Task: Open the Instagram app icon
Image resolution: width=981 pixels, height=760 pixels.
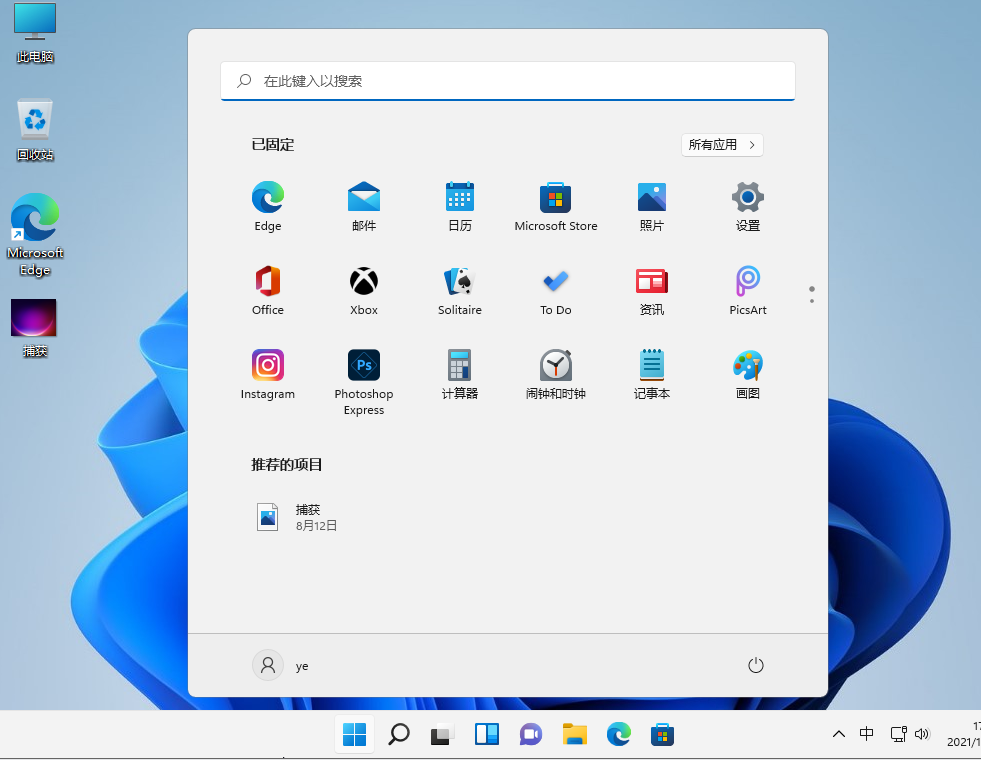Action: (x=268, y=366)
